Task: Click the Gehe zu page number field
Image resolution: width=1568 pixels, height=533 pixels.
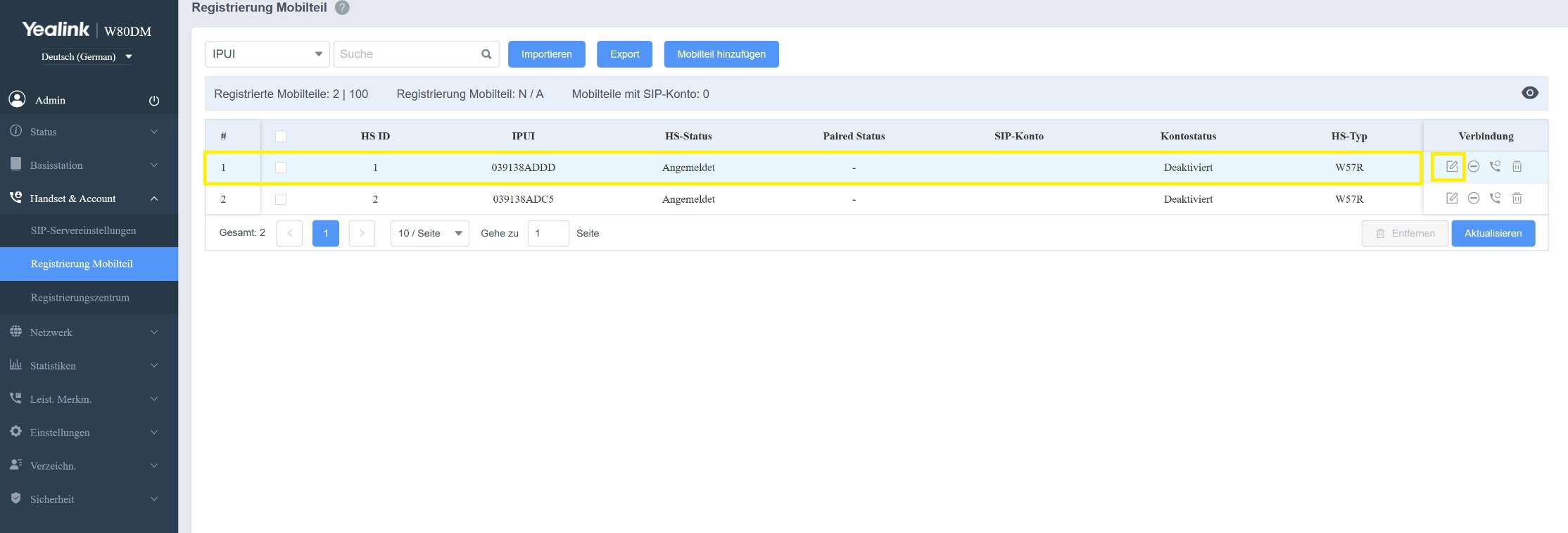Action: point(548,233)
